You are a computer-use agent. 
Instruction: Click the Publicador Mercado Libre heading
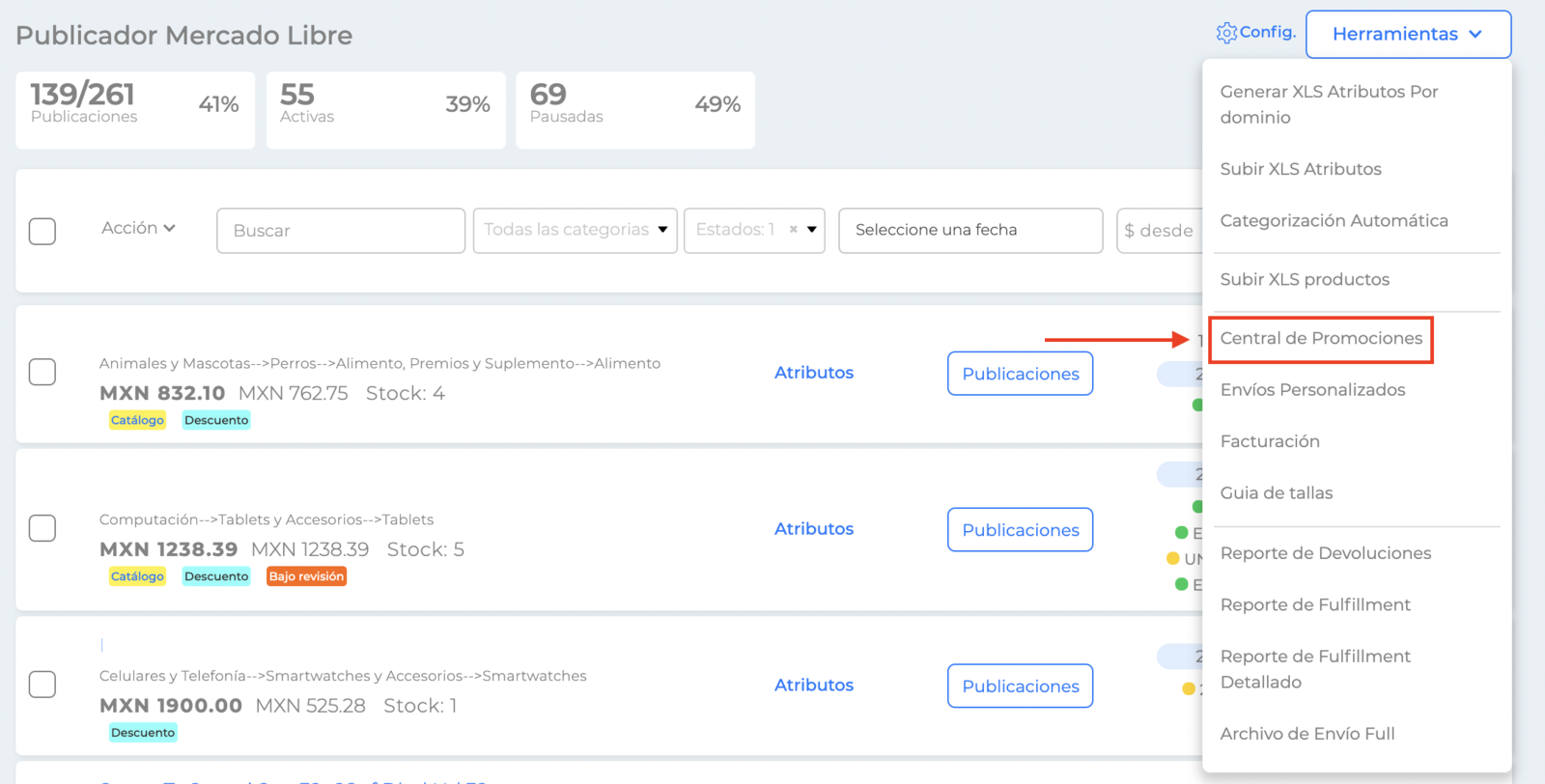(184, 36)
